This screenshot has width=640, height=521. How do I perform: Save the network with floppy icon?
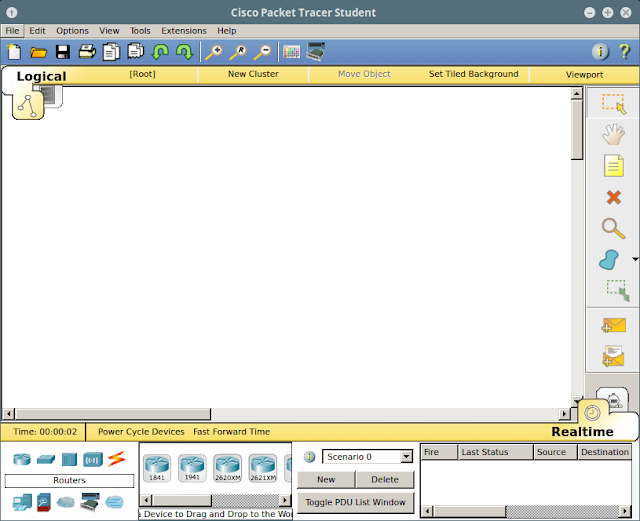(63, 52)
